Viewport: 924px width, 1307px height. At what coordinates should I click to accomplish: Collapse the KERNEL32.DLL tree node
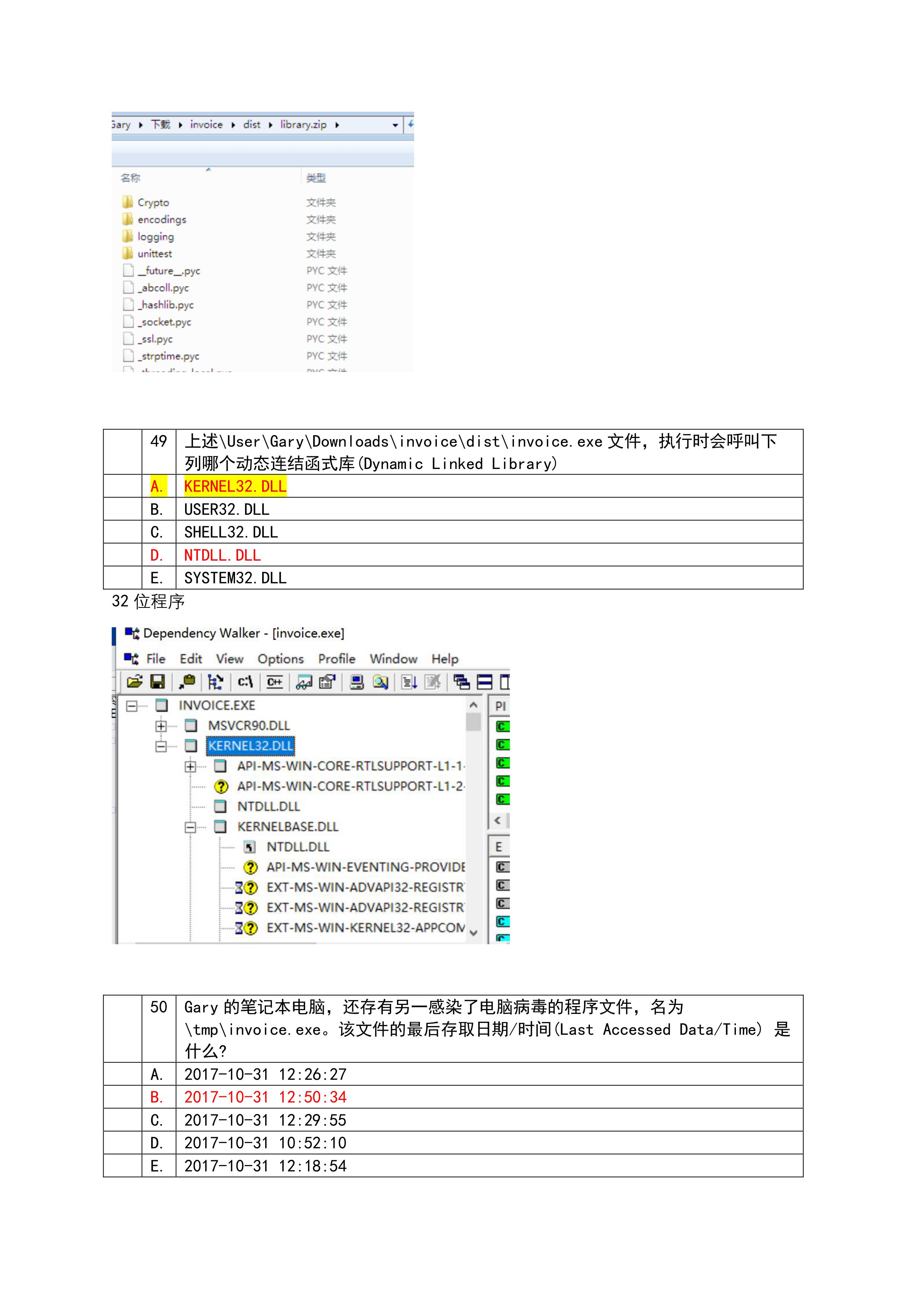click(x=161, y=746)
